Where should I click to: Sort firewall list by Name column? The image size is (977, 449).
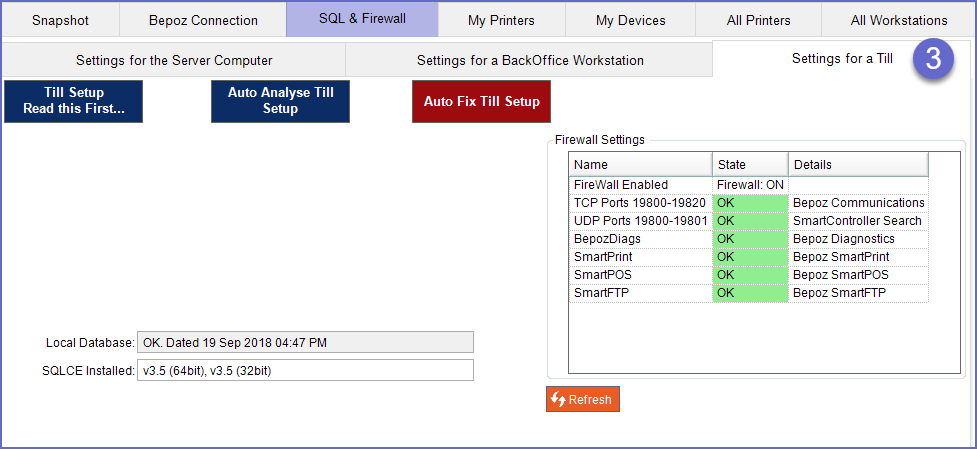tap(640, 164)
